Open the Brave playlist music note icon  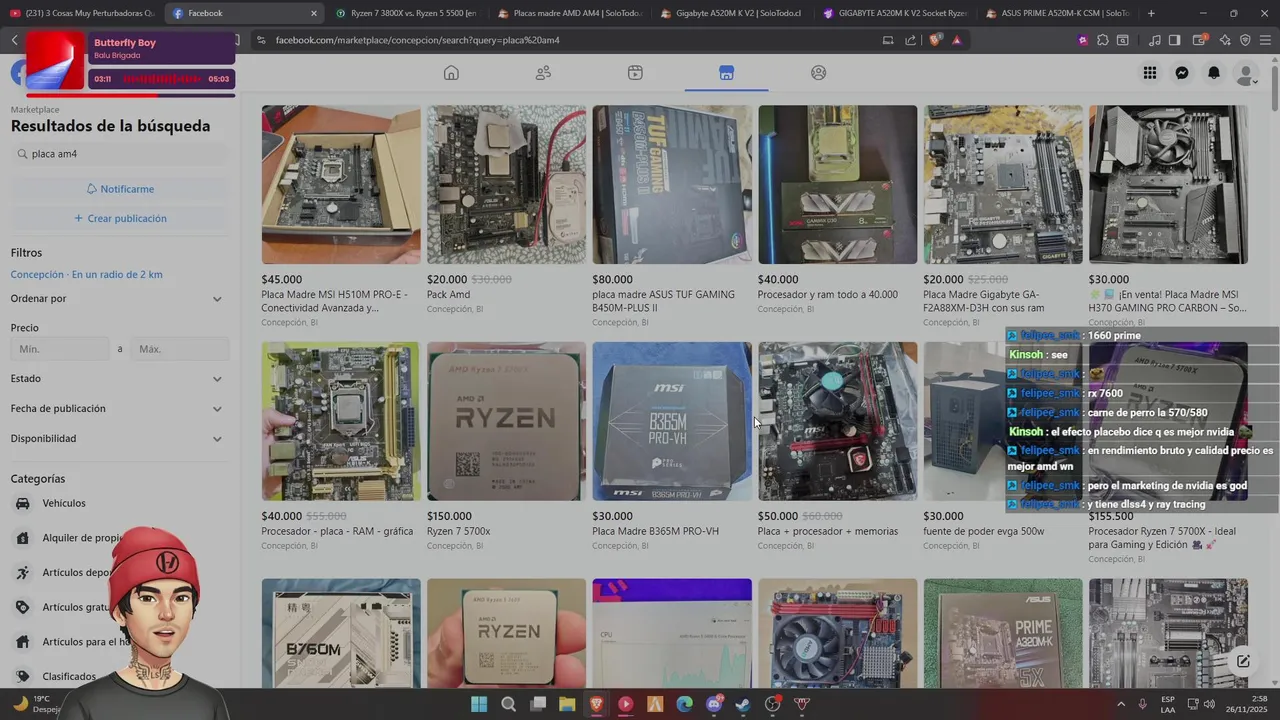click(1155, 40)
